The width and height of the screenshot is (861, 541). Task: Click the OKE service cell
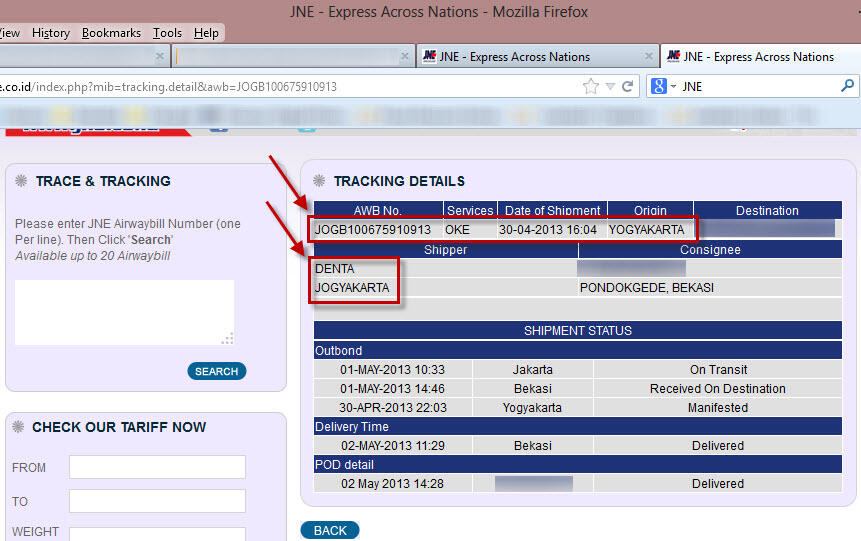(x=457, y=230)
